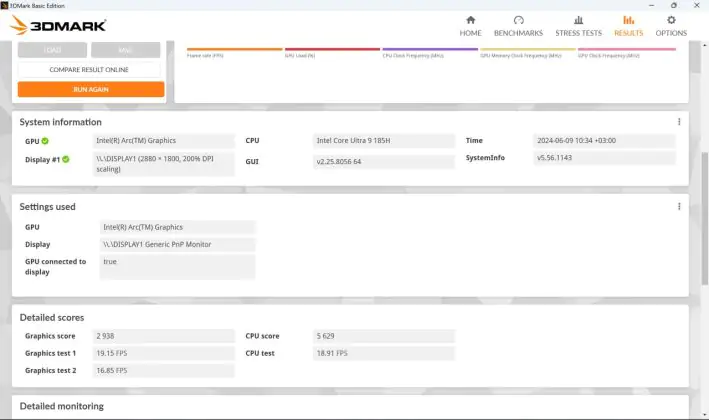This screenshot has width=709, height=420.
Task: Click GUI version v2.25.8056 64
Action: pyautogui.click(x=383, y=161)
